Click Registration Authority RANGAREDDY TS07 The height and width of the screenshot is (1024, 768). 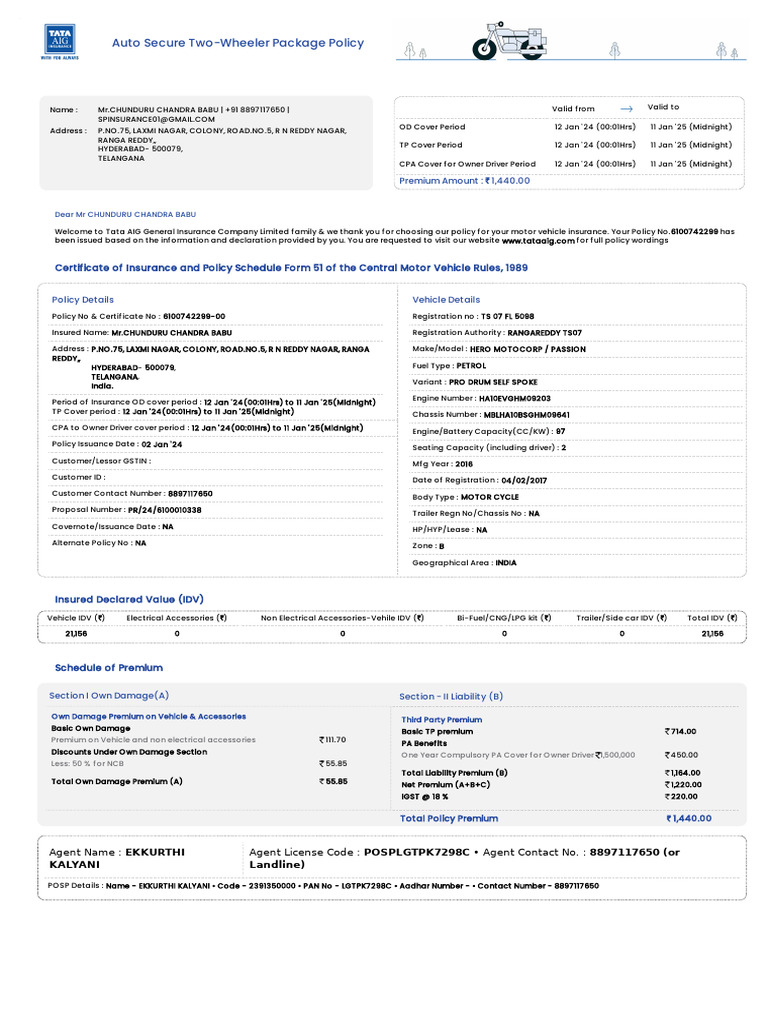[497, 332]
